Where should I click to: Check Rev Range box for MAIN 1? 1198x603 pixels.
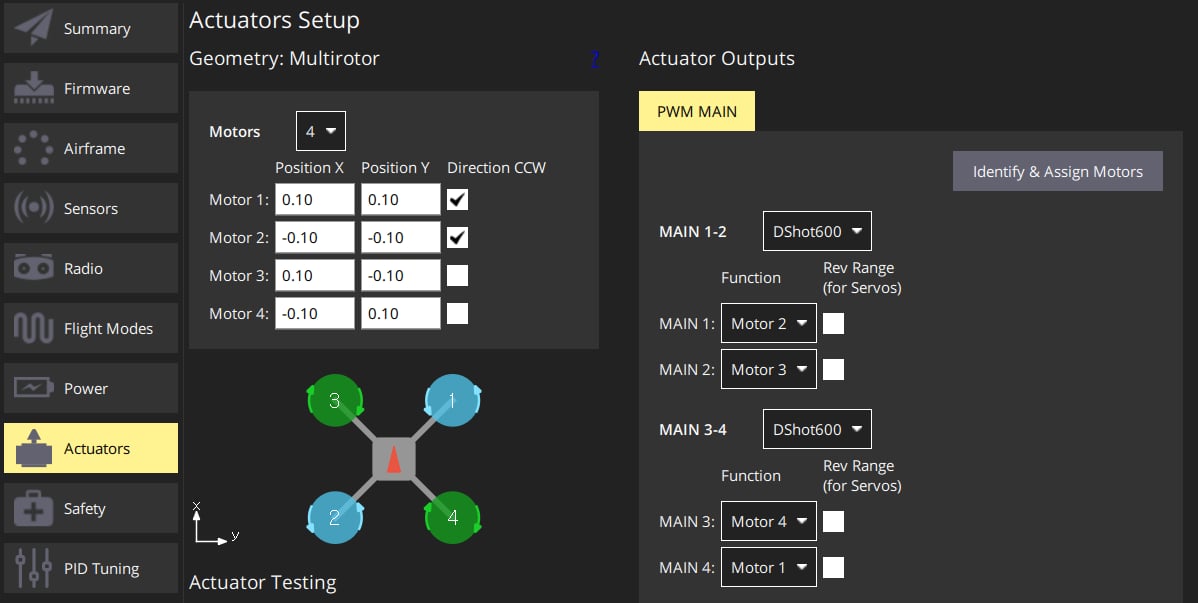833,324
